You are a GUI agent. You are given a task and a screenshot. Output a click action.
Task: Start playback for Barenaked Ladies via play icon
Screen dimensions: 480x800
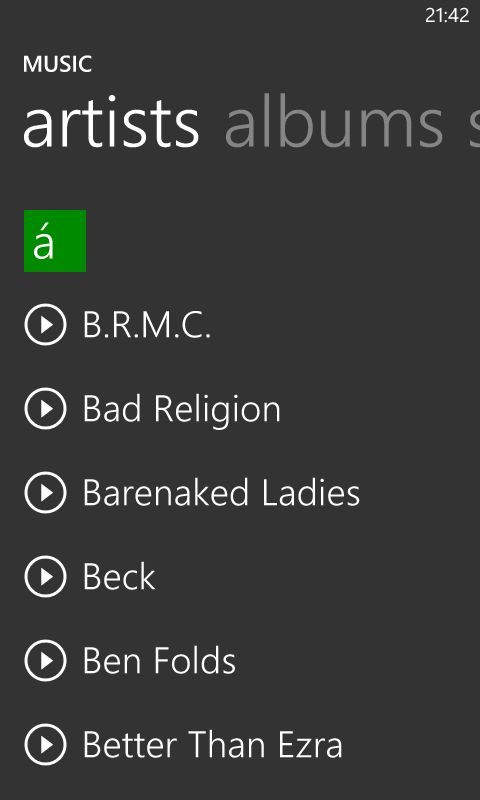(45, 492)
